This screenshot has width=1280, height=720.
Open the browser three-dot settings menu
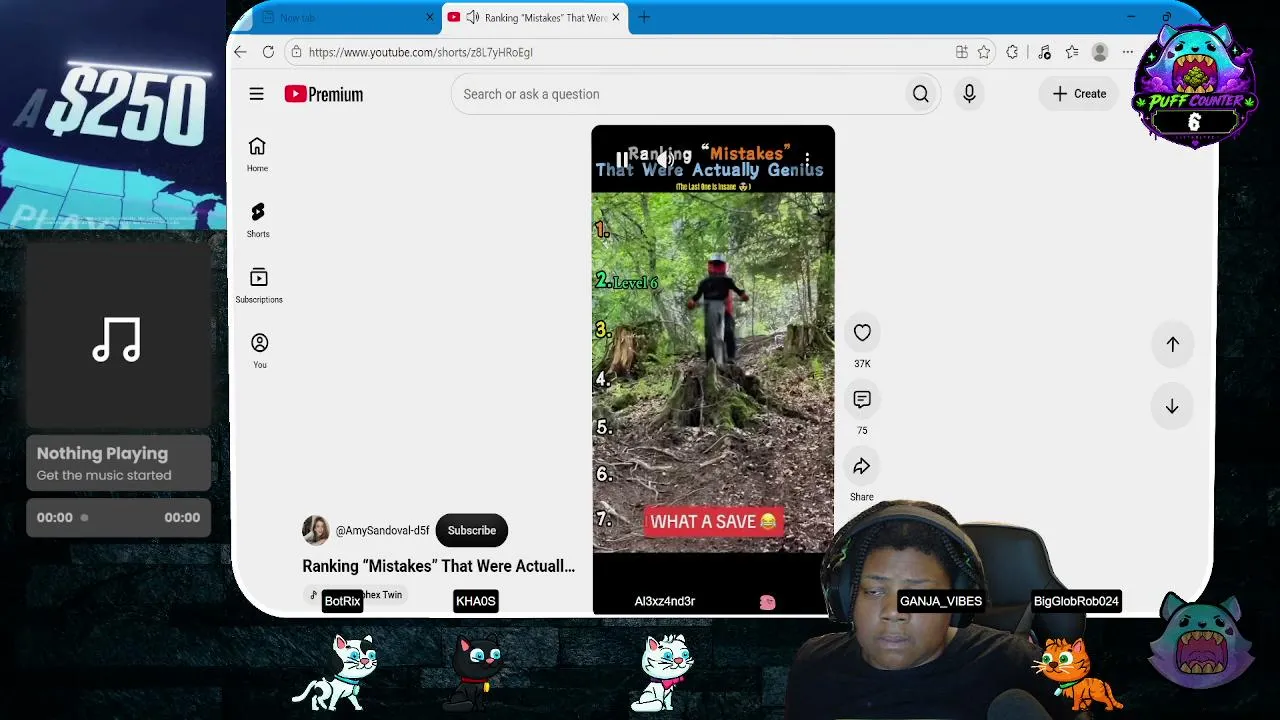click(x=1127, y=52)
